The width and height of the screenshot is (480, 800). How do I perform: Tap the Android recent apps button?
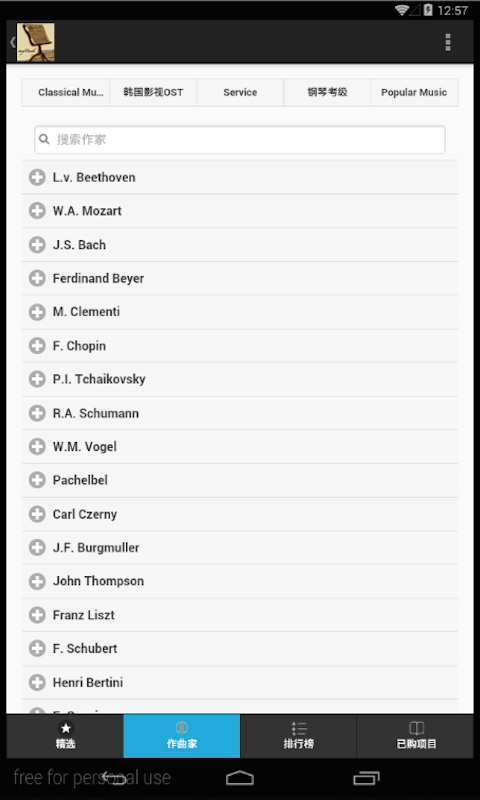[x=366, y=778]
